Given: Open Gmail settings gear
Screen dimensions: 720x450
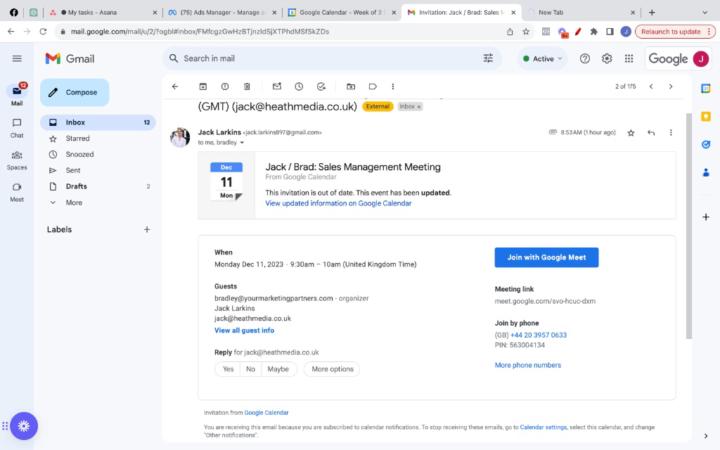Looking at the screenshot, I should tap(606, 59).
